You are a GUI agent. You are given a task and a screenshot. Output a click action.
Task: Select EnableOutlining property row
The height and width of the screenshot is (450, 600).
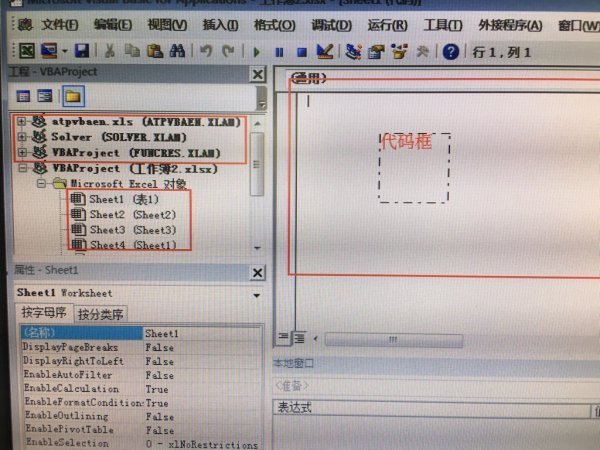(142, 416)
